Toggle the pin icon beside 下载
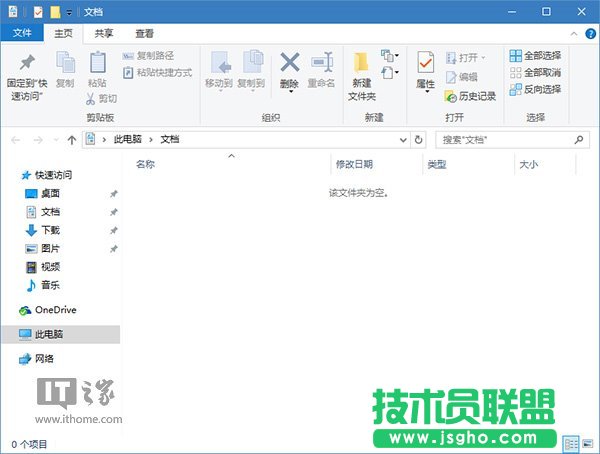 pyautogui.click(x=114, y=231)
